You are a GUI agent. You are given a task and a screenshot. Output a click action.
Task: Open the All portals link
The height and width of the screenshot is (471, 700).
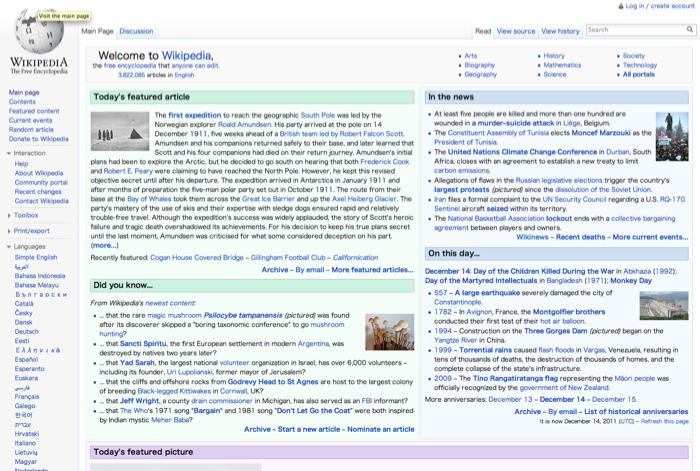(639, 75)
